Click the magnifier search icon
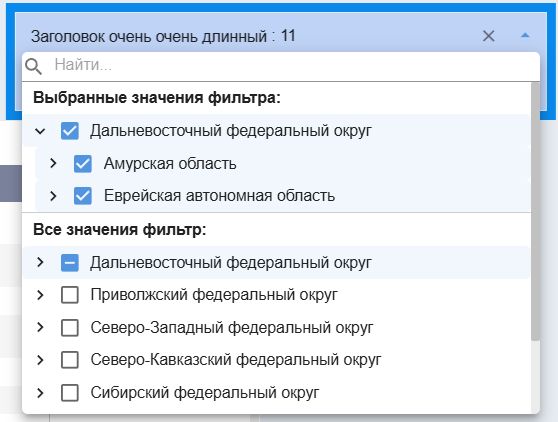Viewport: 558px width, 422px height. pyautogui.click(x=33, y=66)
